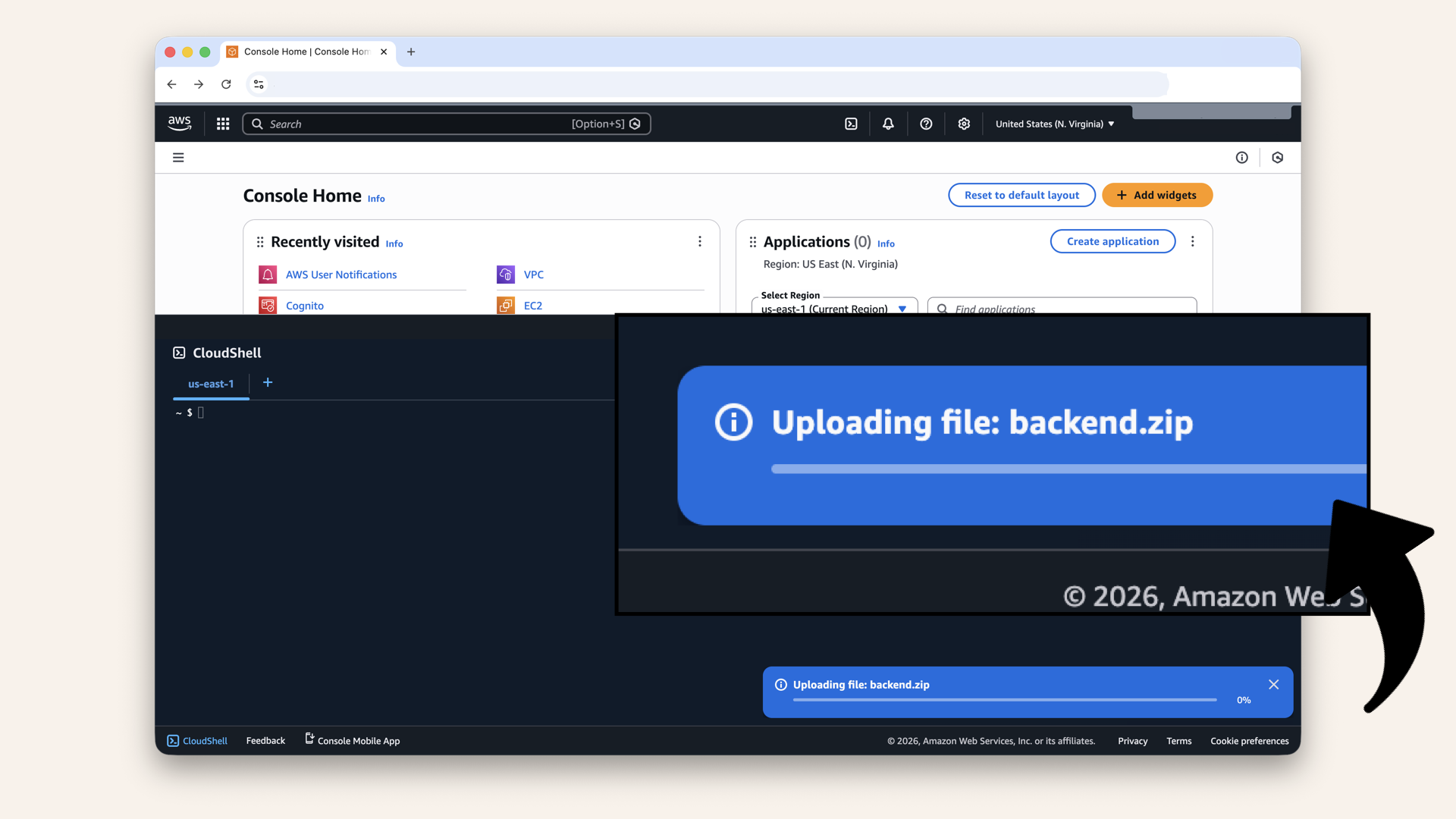Open CloudShell from the top navigation bar
The height and width of the screenshot is (819, 1456).
tap(851, 124)
